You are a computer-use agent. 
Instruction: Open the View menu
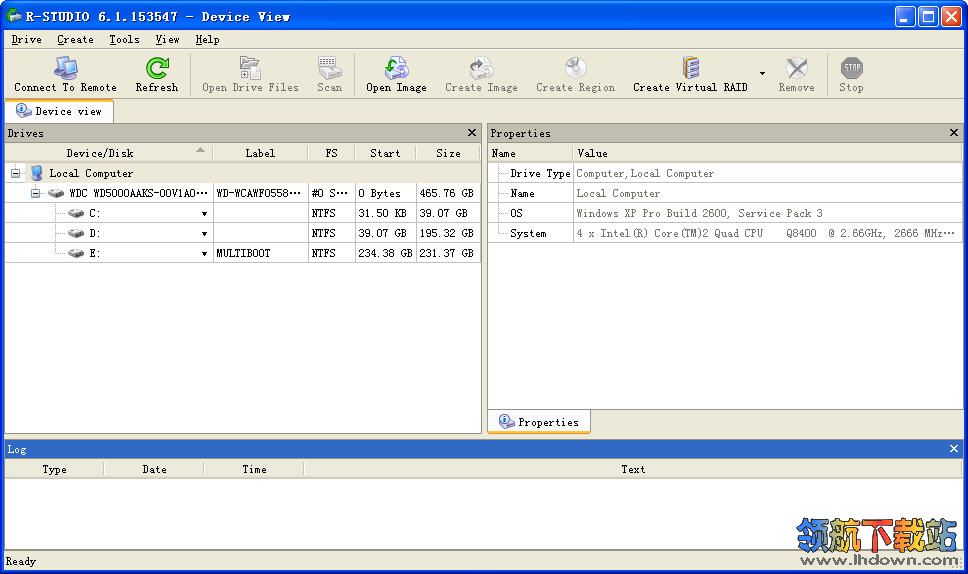(167, 40)
